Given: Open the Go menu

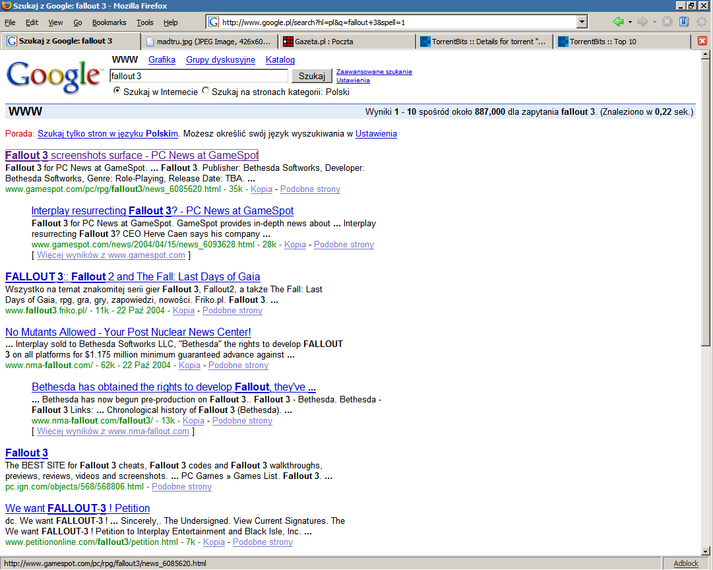Looking at the screenshot, I should click(x=78, y=22).
